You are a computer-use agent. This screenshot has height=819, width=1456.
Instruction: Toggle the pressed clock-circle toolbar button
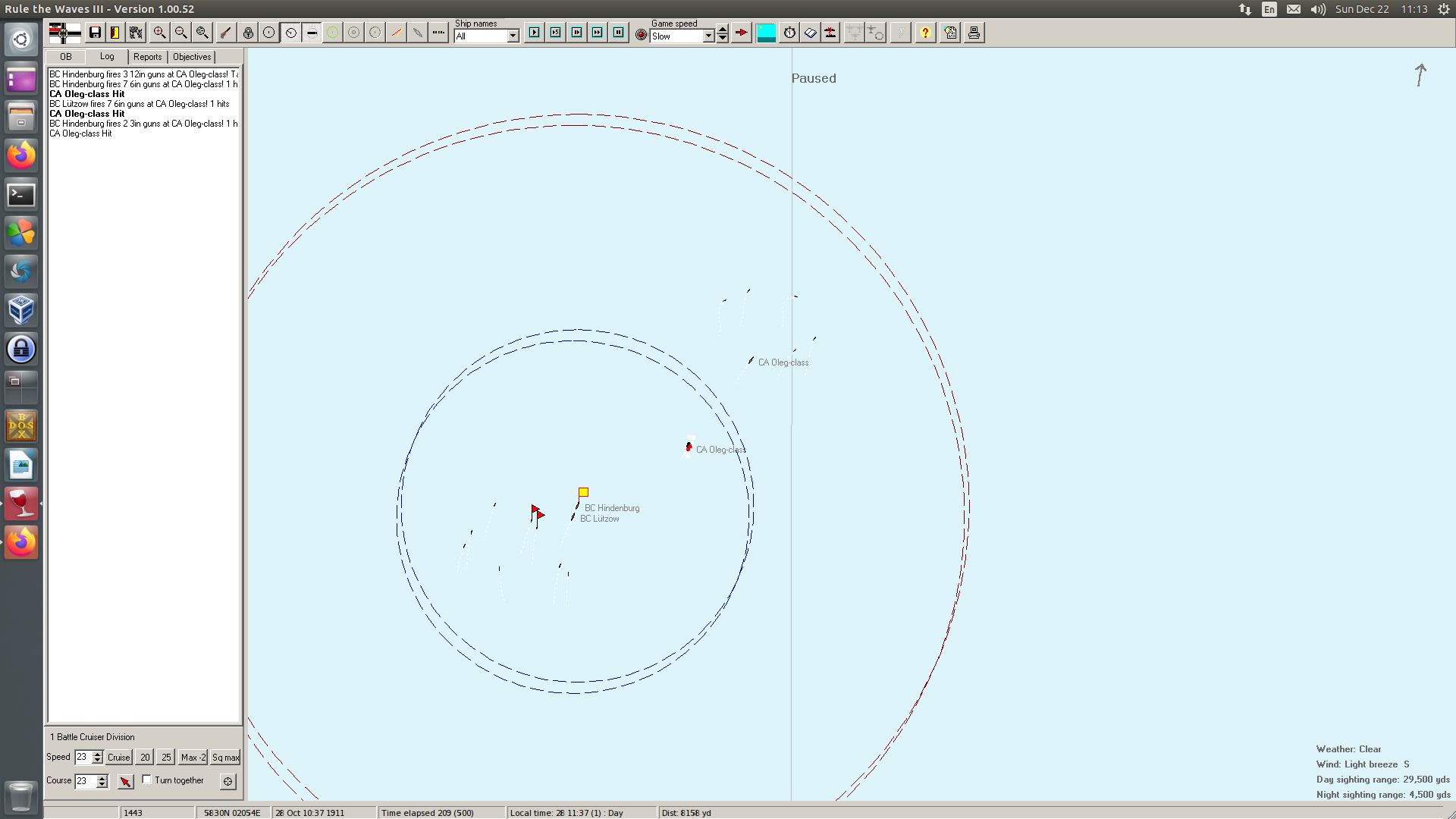(x=290, y=33)
